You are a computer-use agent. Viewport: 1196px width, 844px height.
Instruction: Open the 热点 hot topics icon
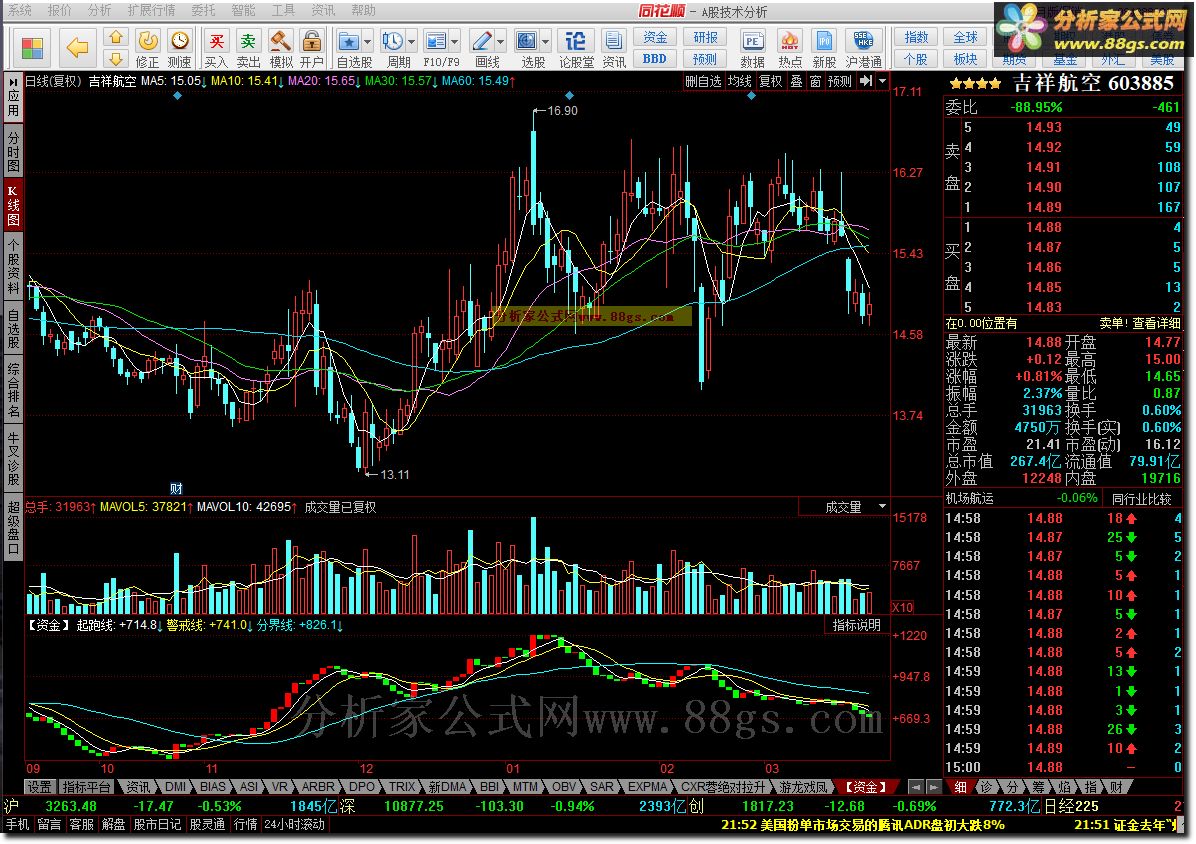[x=789, y=48]
